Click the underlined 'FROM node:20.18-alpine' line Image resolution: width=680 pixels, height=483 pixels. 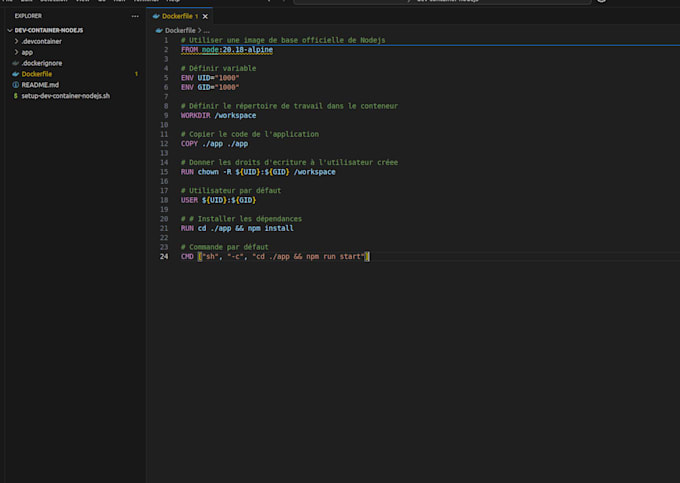click(227, 49)
